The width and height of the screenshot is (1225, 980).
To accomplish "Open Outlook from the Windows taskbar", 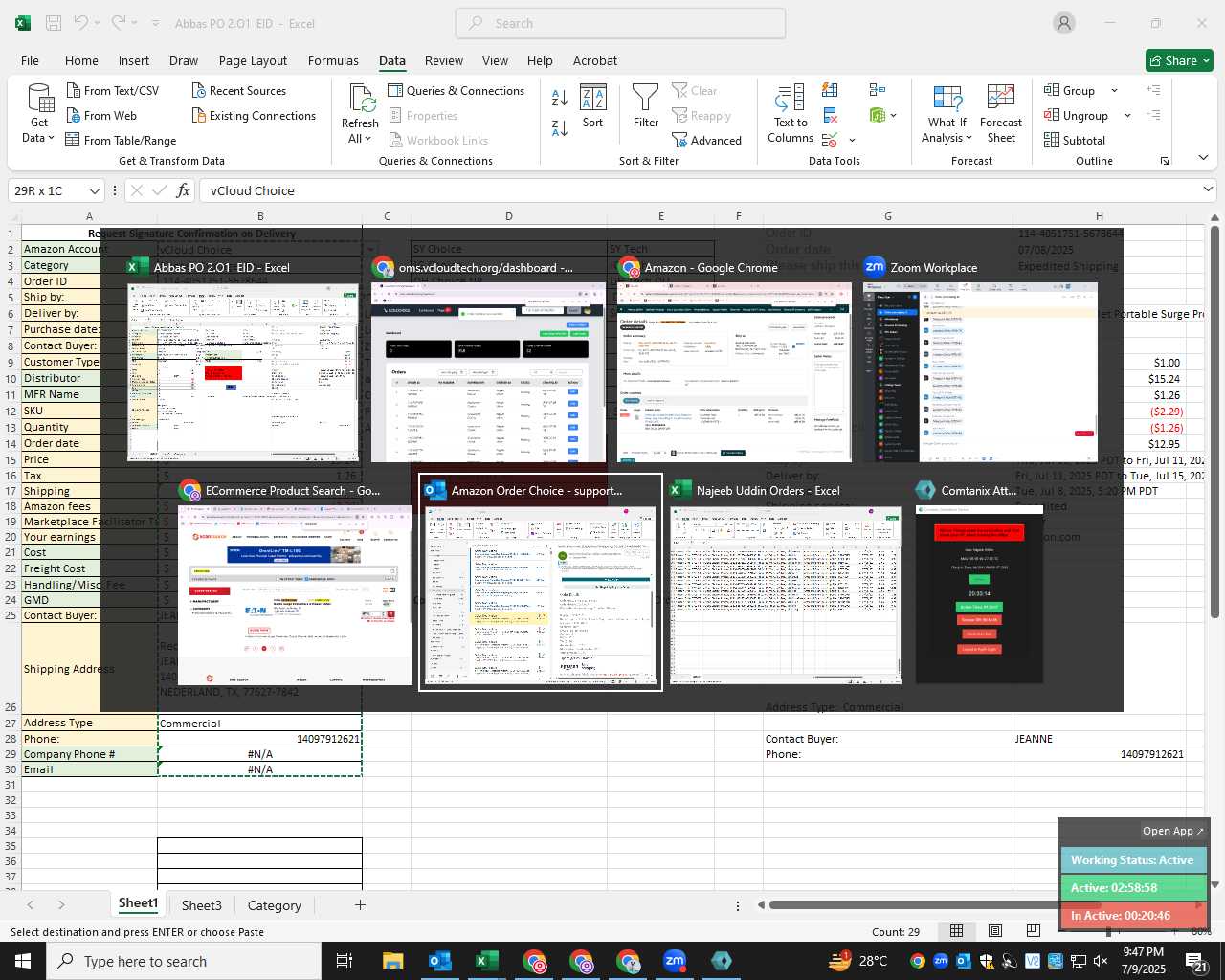I will coord(439,961).
